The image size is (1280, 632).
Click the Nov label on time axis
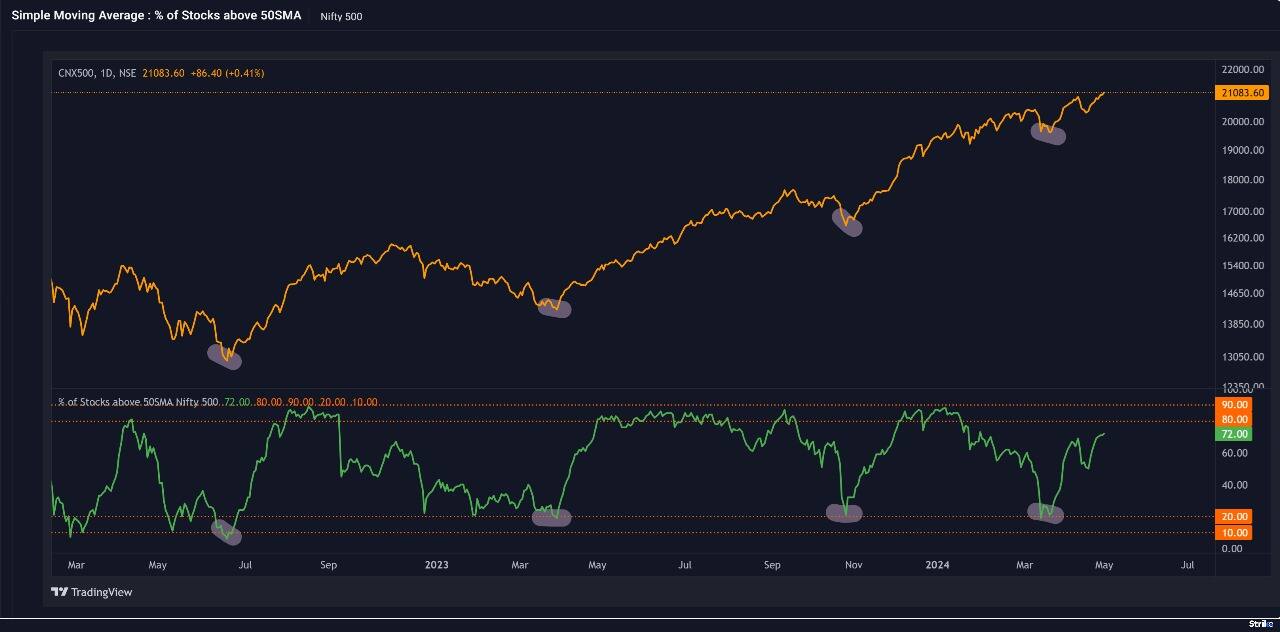[x=853, y=565]
